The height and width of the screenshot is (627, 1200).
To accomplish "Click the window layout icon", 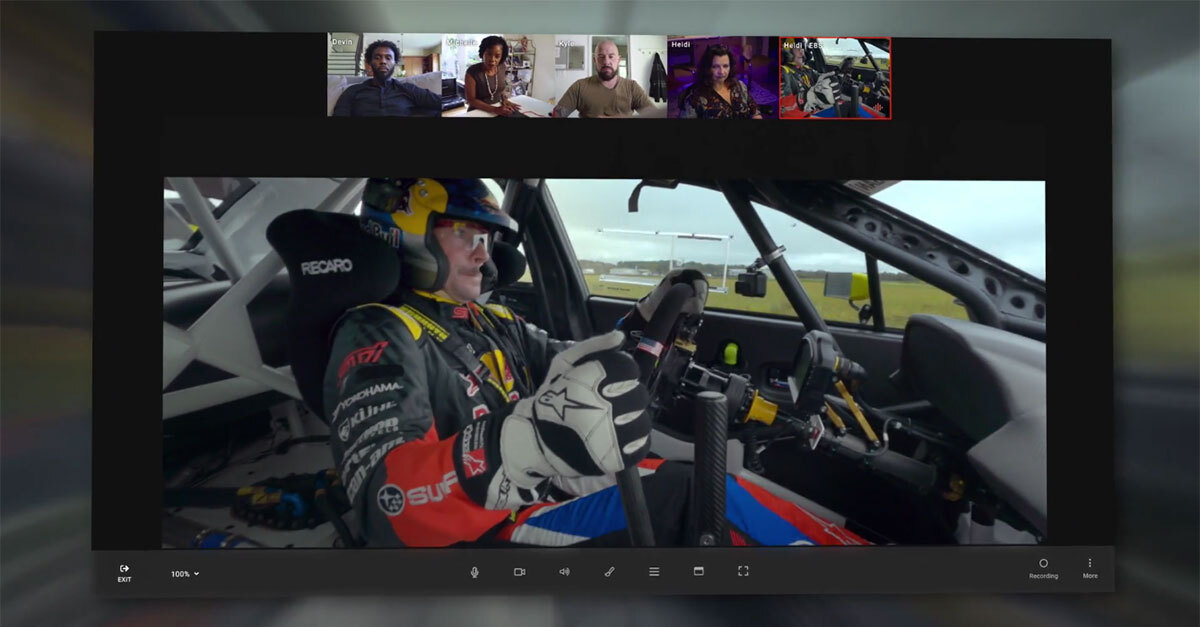I will coord(699,571).
